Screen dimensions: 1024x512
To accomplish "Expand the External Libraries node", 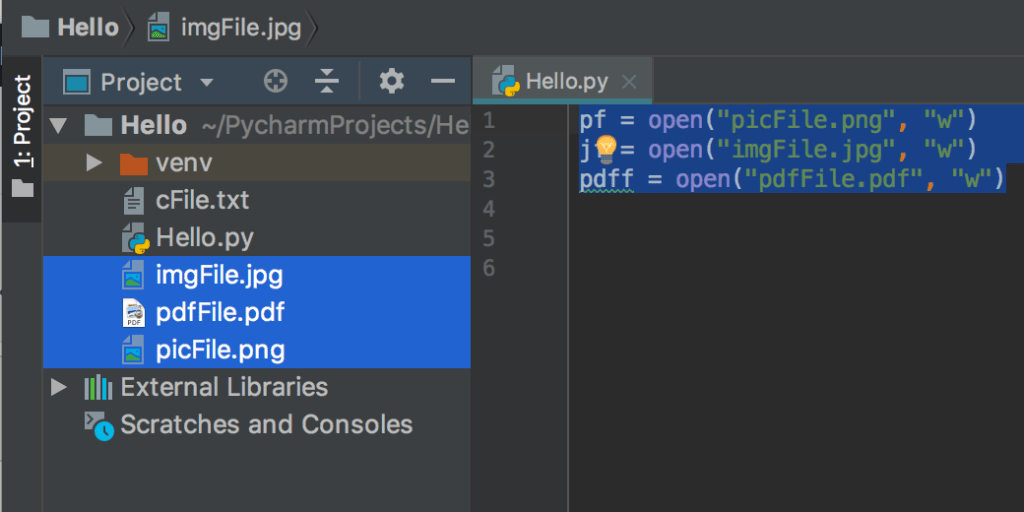I will click(58, 387).
